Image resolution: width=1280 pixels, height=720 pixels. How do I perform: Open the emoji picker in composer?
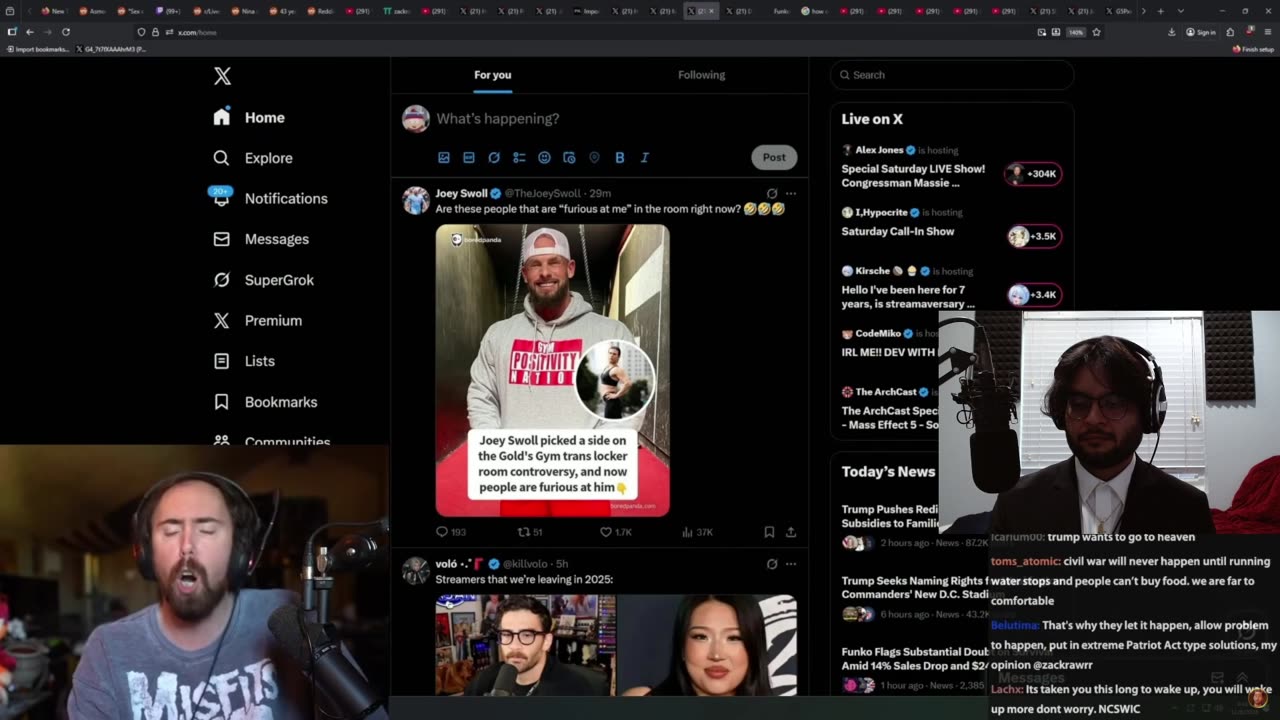[544, 157]
